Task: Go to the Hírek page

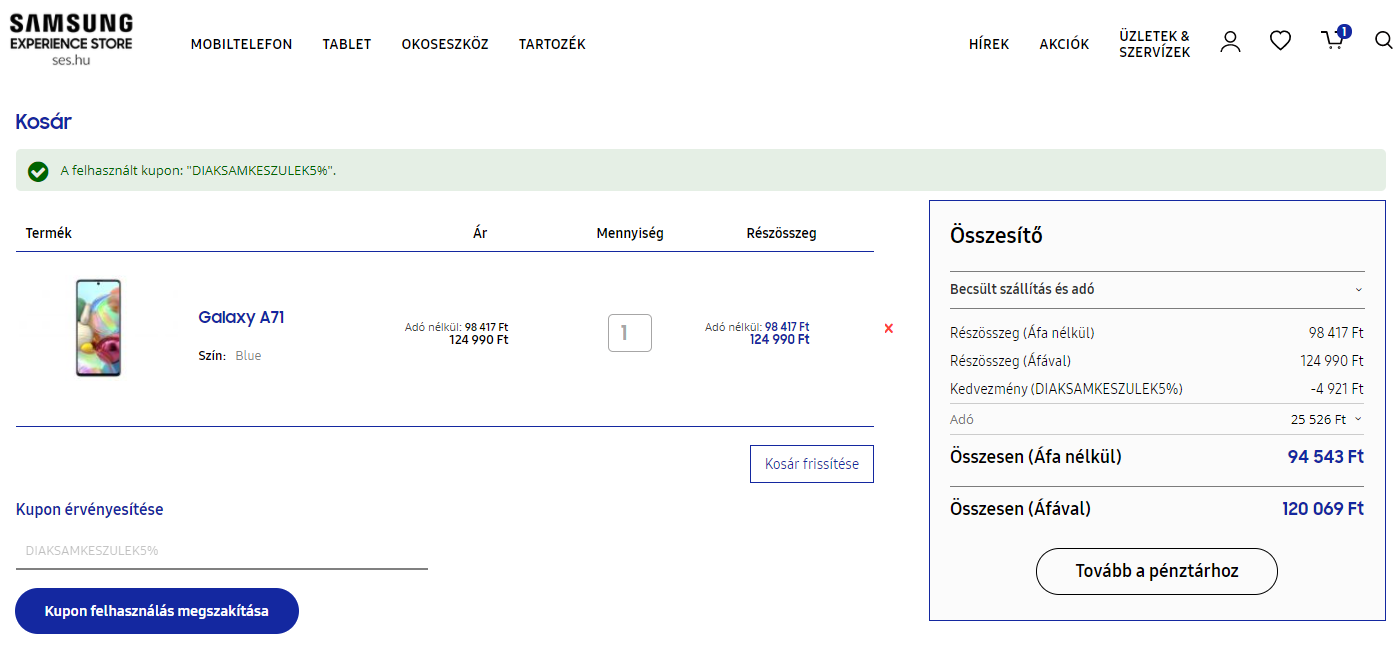Action: (988, 44)
